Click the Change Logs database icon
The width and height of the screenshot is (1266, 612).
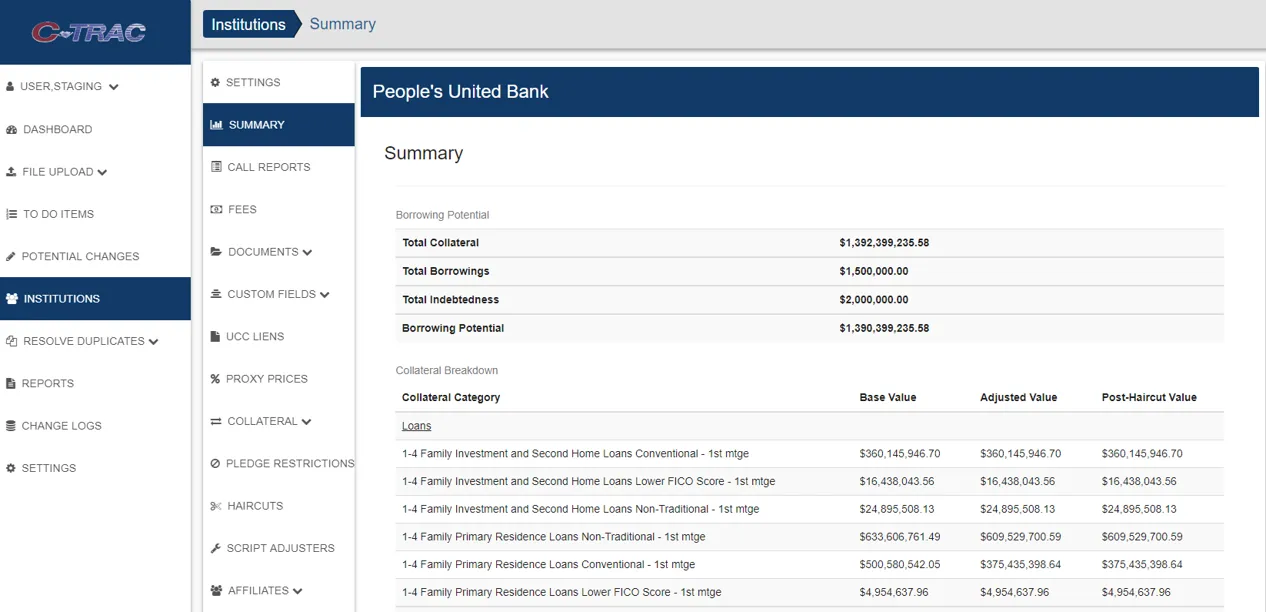[x=11, y=426]
